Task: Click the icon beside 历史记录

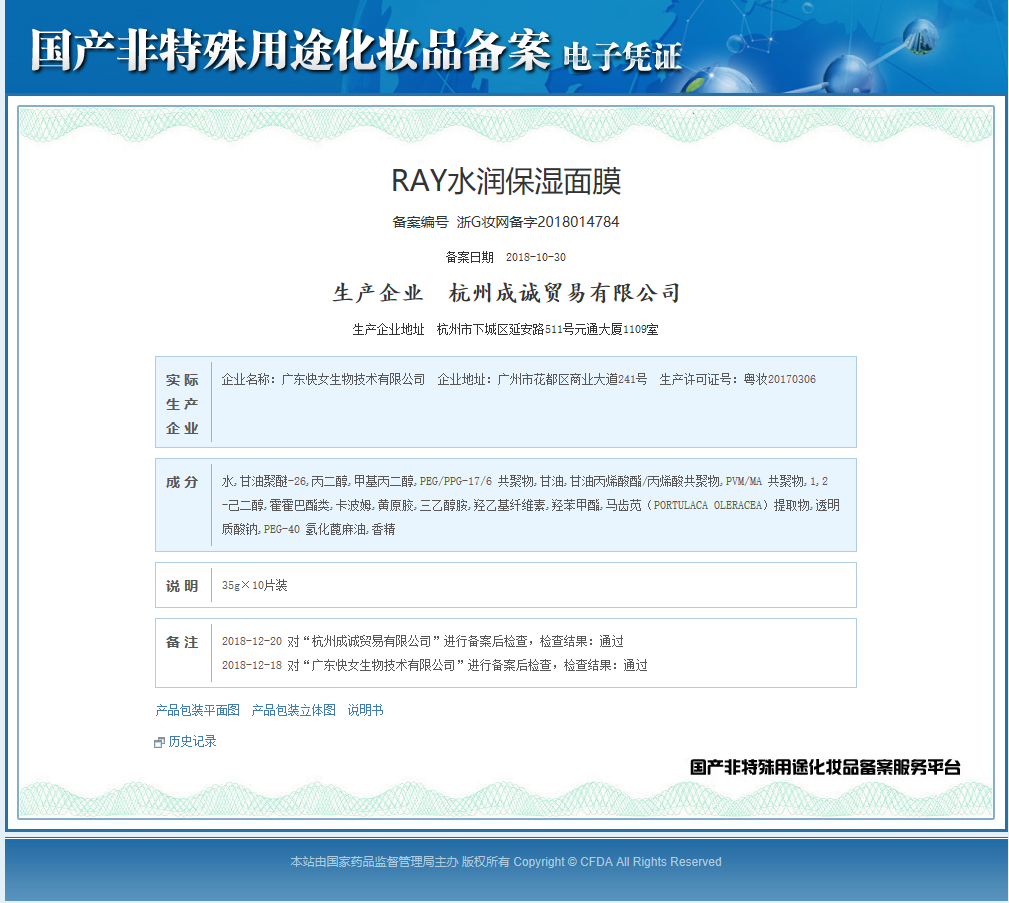Action: coord(160,743)
